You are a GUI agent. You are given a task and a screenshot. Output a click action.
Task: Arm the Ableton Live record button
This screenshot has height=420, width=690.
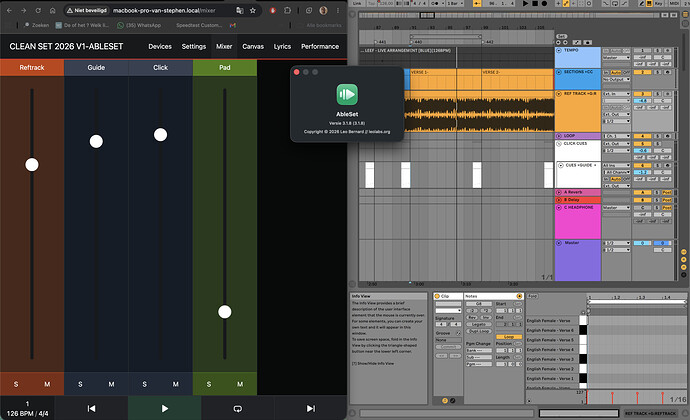[x=544, y=4]
